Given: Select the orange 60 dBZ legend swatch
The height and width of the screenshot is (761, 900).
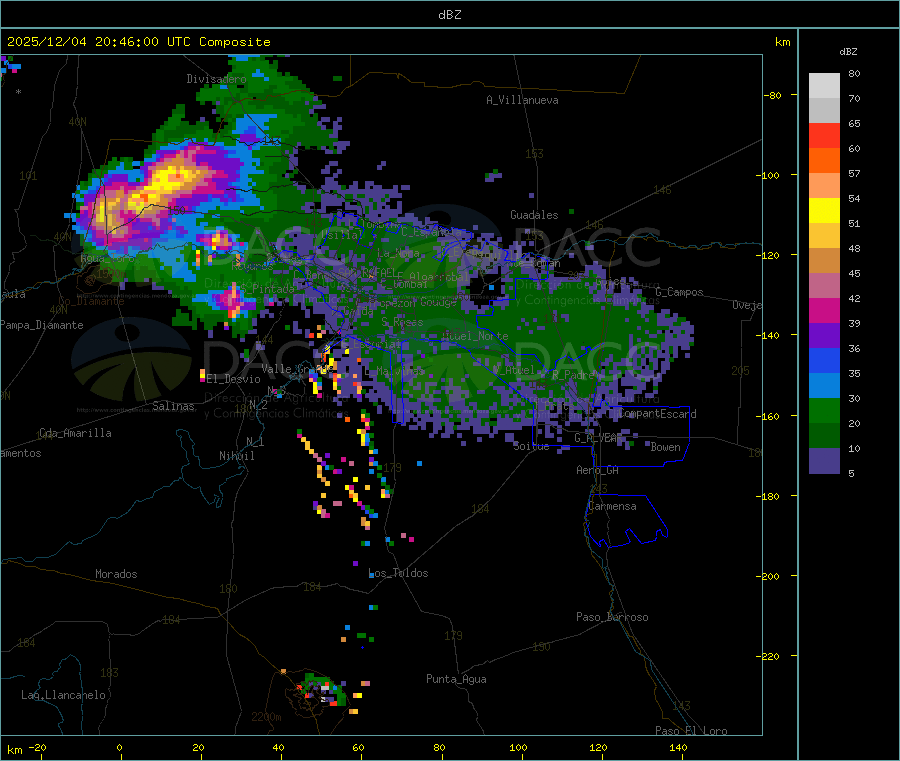Looking at the screenshot, I should (x=824, y=161).
